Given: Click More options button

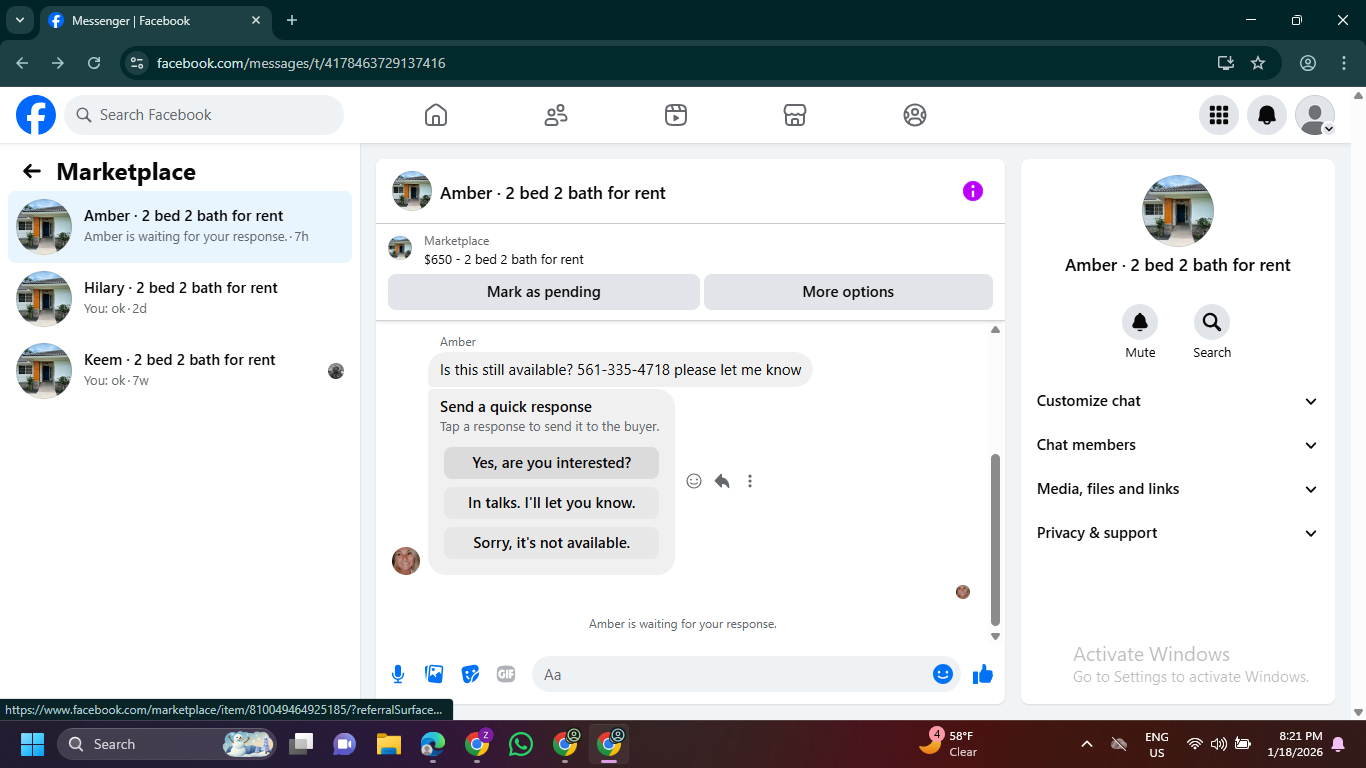Looking at the screenshot, I should pyautogui.click(x=848, y=292).
